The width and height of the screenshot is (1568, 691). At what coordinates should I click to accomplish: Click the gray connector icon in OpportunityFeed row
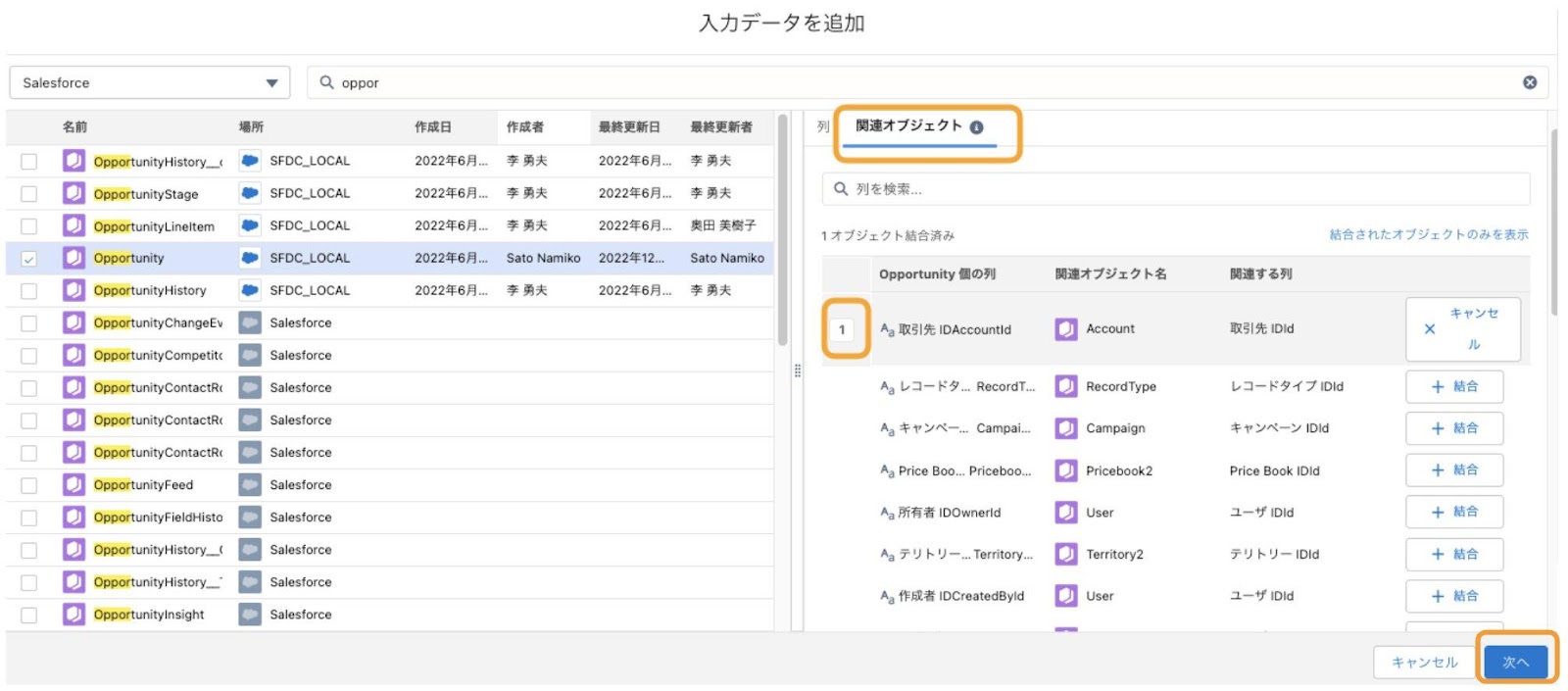click(250, 484)
